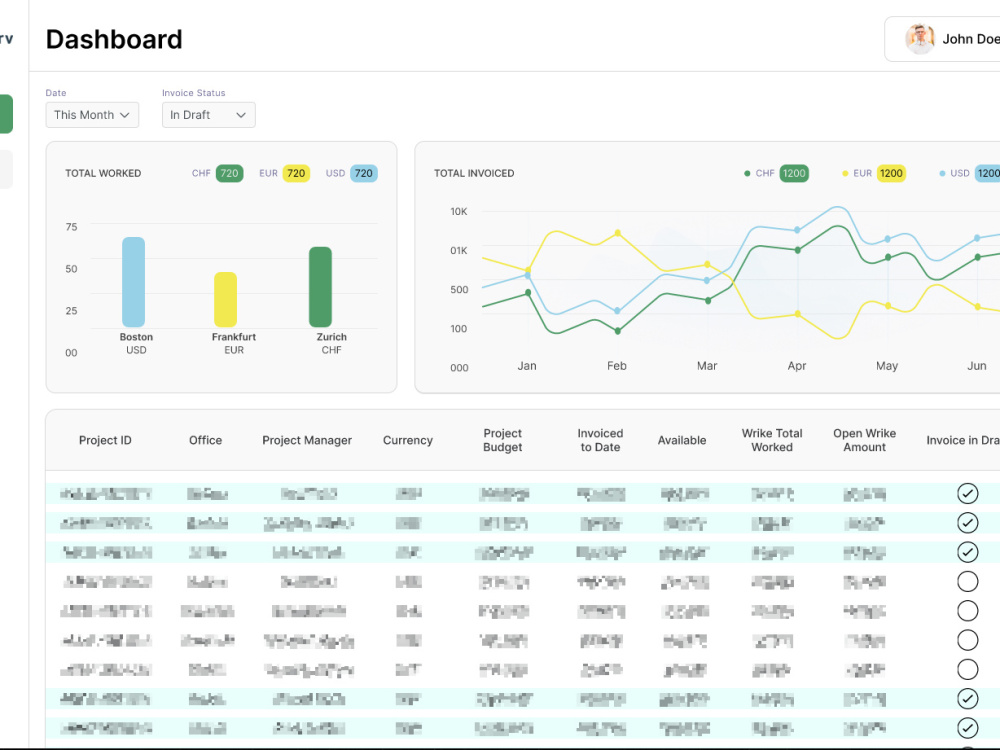Click the Boston USD blue bar

[133, 282]
